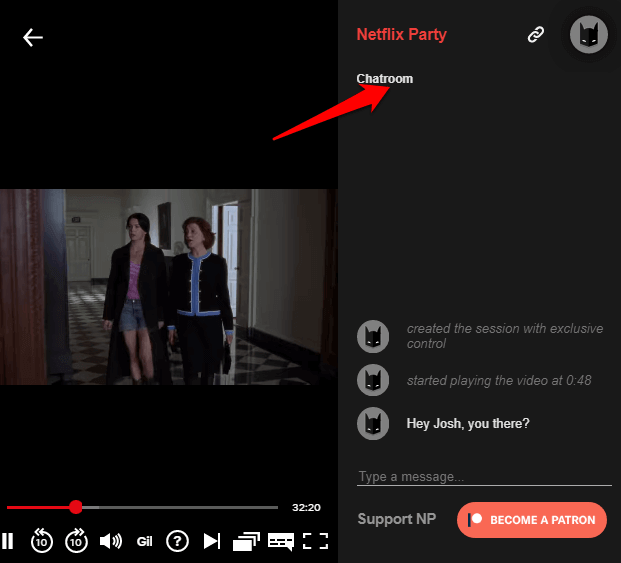Click avatar beside 'started playing the video' message
The width and height of the screenshot is (621, 563).
coord(373,380)
